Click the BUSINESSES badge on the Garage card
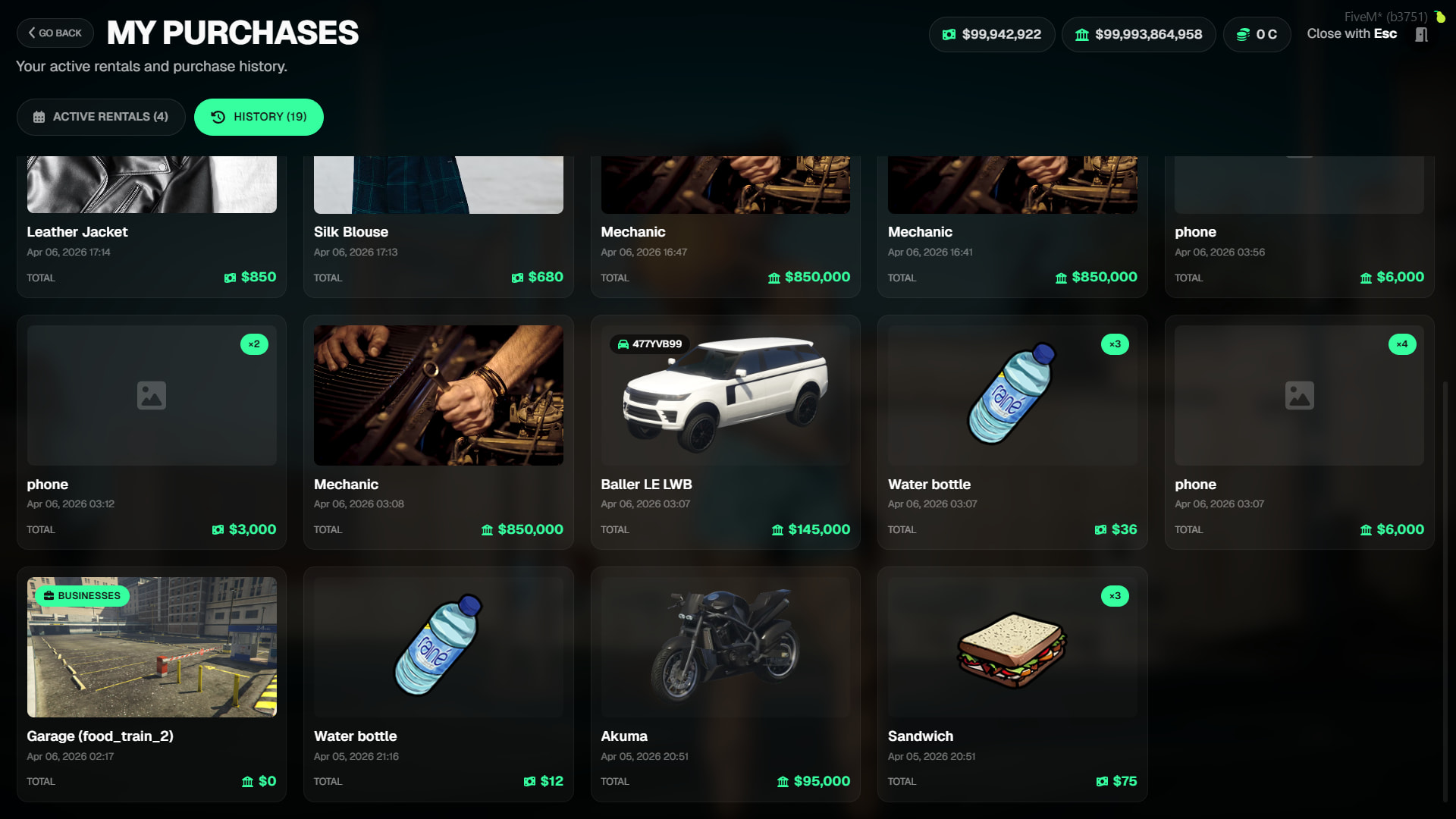This screenshot has height=819, width=1456. [x=82, y=595]
